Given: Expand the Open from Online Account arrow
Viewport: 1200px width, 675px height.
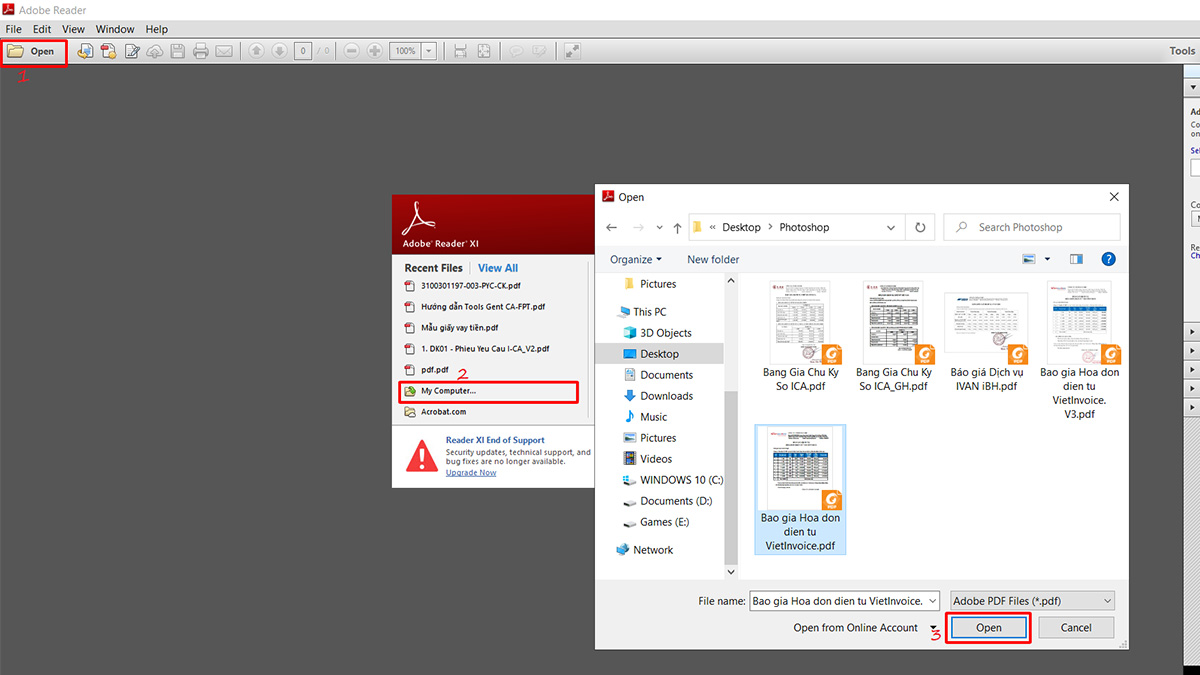Looking at the screenshot, I should (932, 629).
